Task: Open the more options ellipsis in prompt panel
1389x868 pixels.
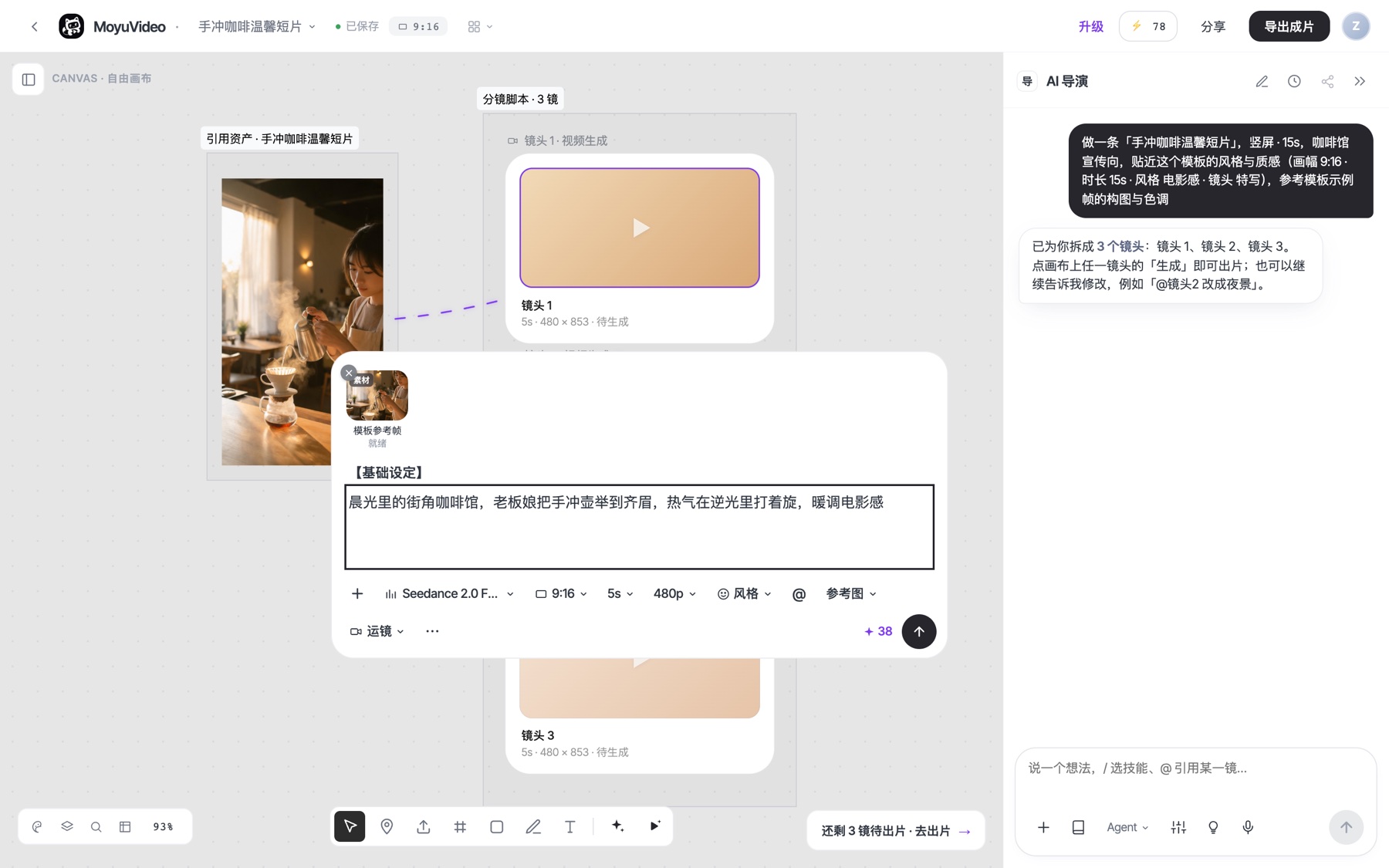Action: point(432,631)
